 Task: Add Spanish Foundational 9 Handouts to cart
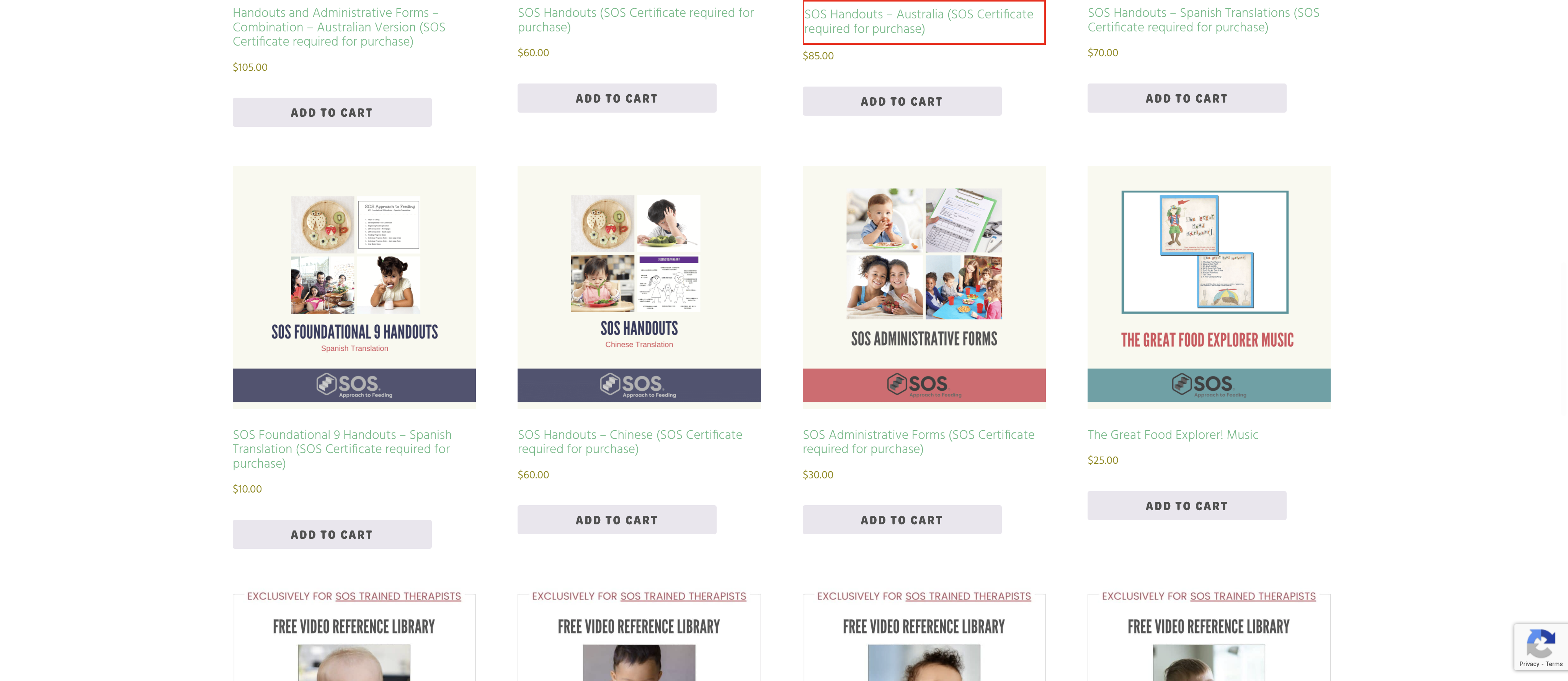pyautogui.click(x=332, y=534)
